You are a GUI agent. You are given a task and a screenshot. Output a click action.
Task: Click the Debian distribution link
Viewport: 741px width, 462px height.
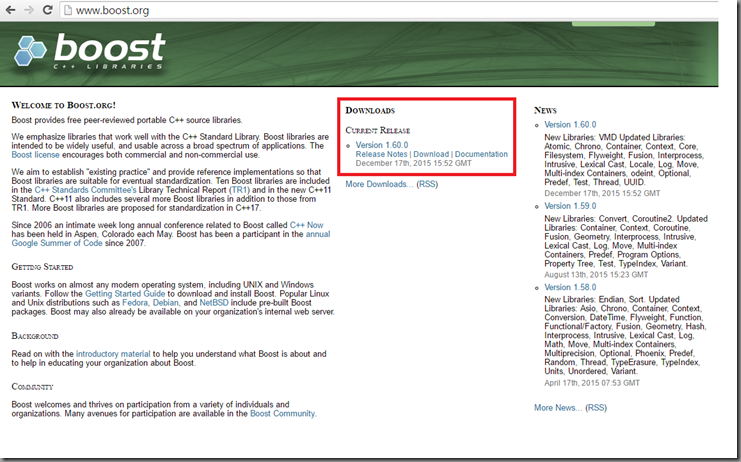tap(165, 303)
